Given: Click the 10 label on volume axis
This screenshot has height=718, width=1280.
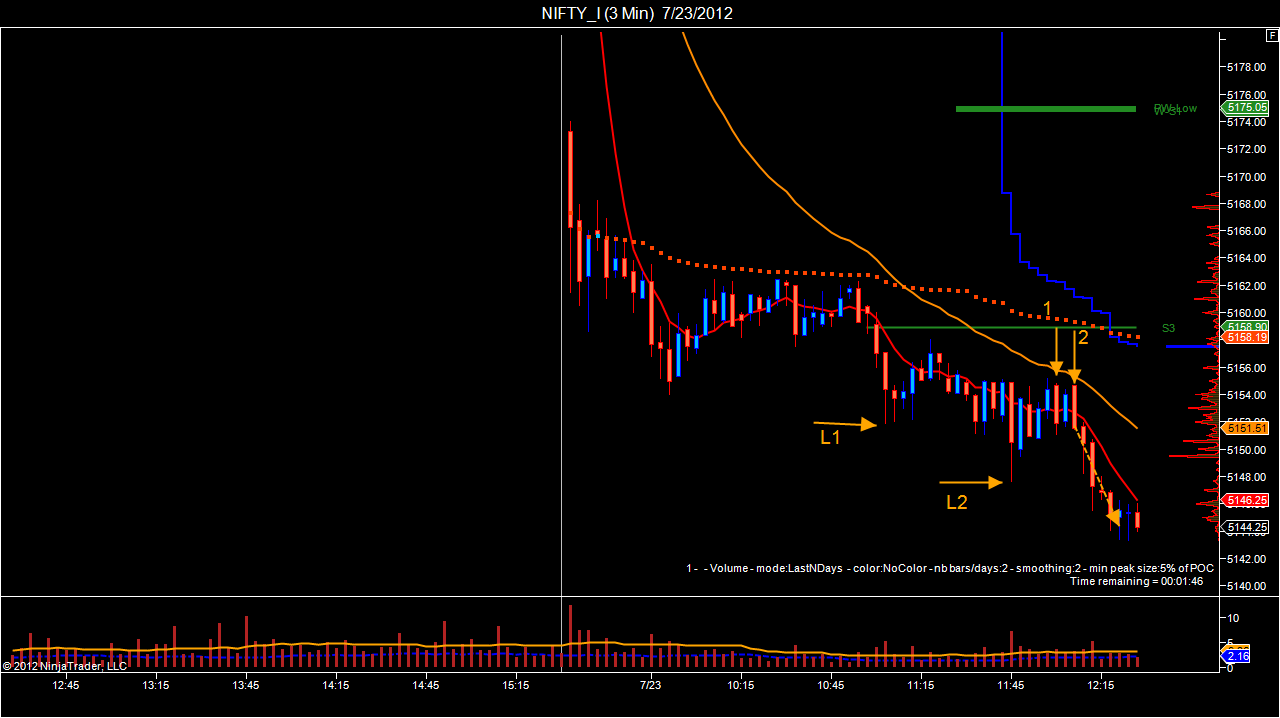Looking at the screenshot, I should 1235,619.
